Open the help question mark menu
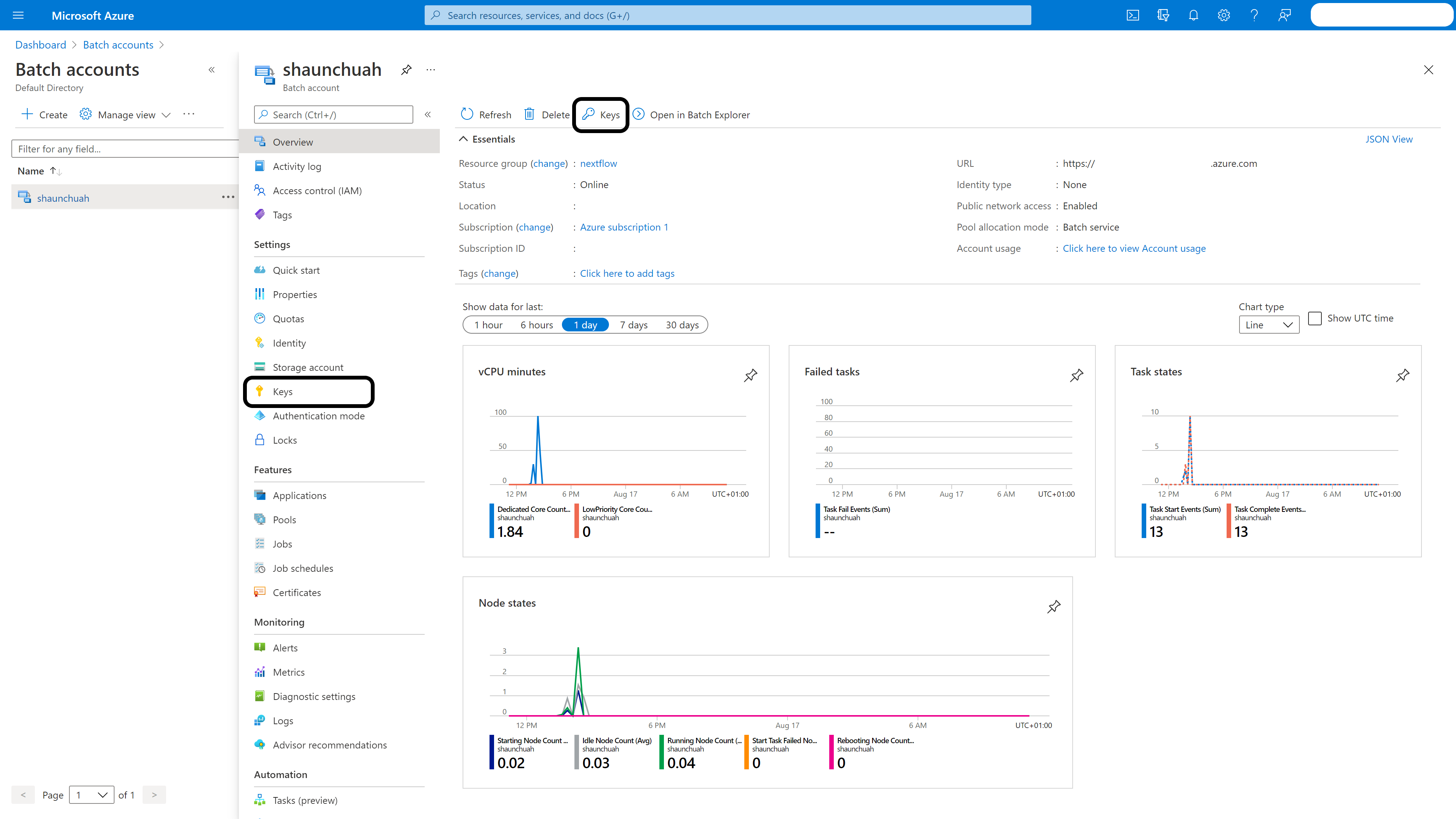1456x819 pixels. (x=1254, y=15)
